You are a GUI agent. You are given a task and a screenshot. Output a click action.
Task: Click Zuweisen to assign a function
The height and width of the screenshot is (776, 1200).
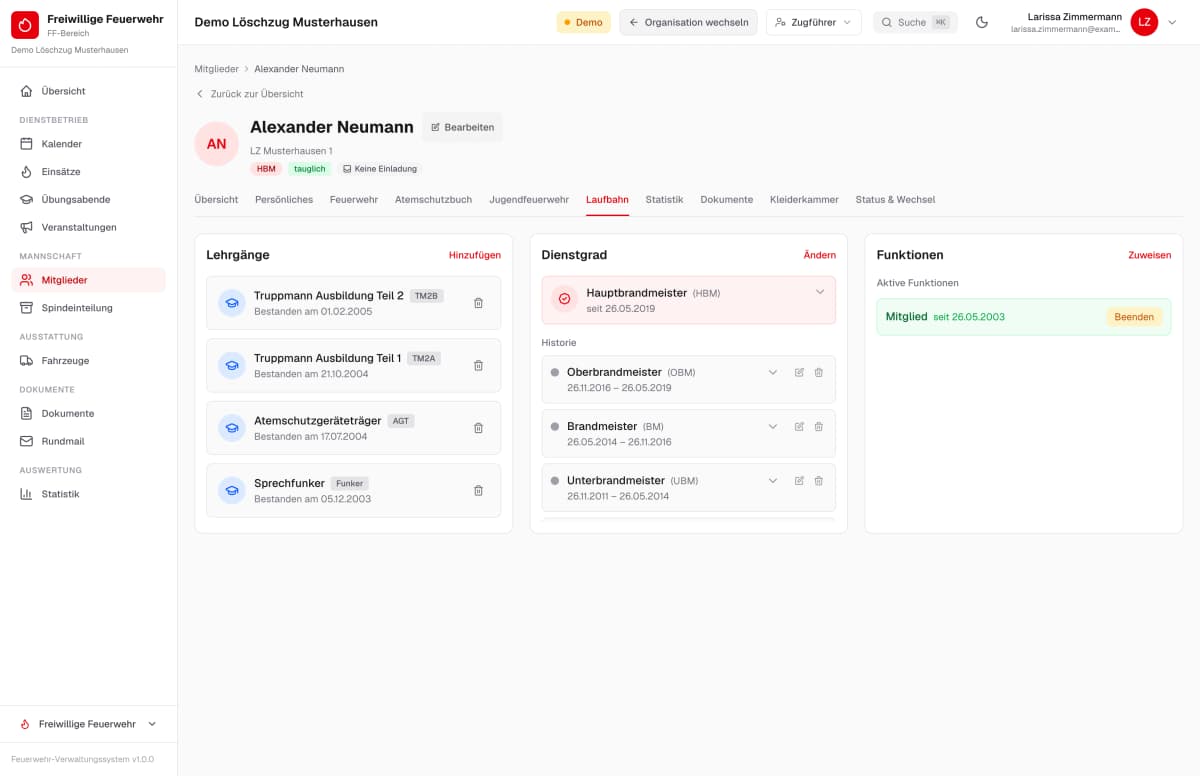[1150, 255]
